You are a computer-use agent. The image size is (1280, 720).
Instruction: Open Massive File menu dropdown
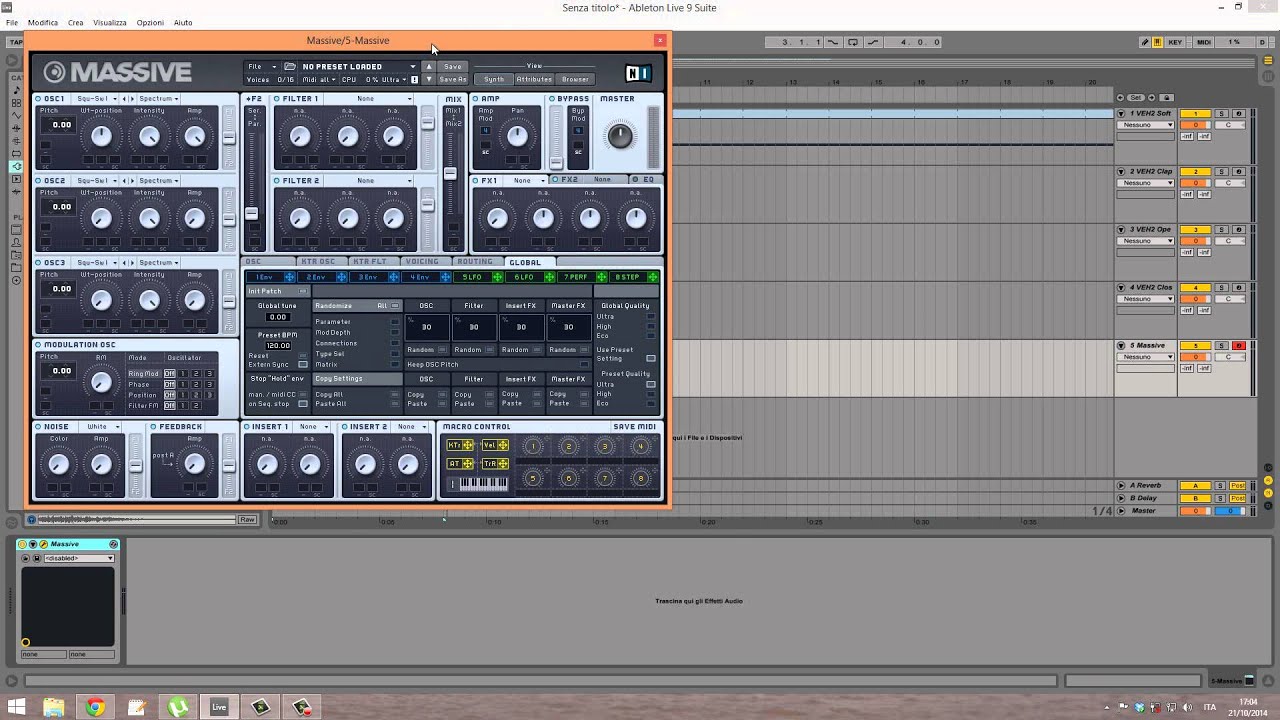pos(263,67)
